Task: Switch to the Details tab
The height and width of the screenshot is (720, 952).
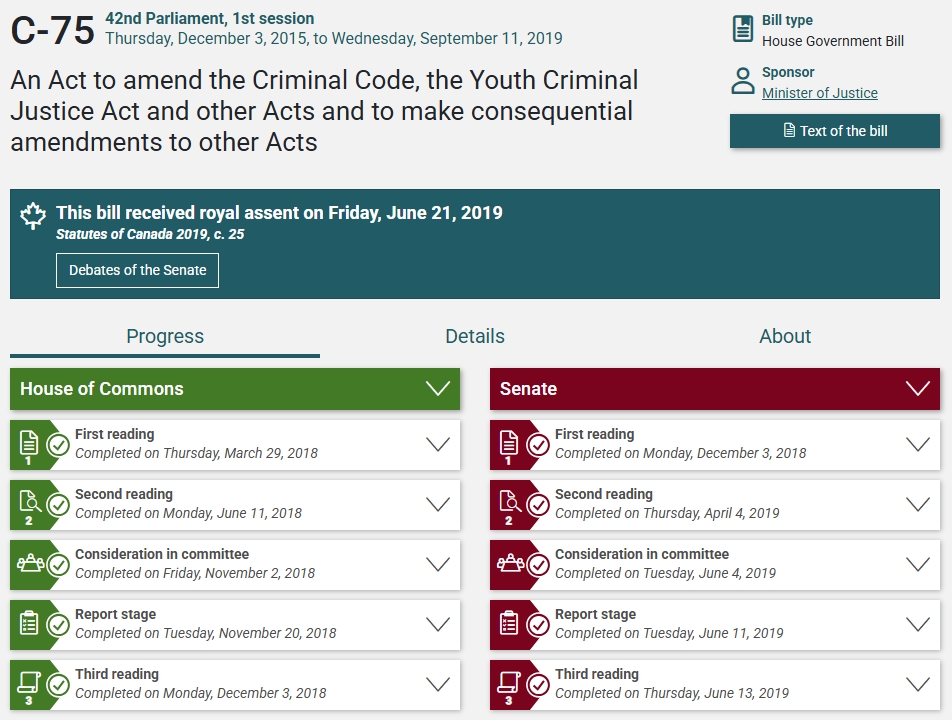Action: 475,336
